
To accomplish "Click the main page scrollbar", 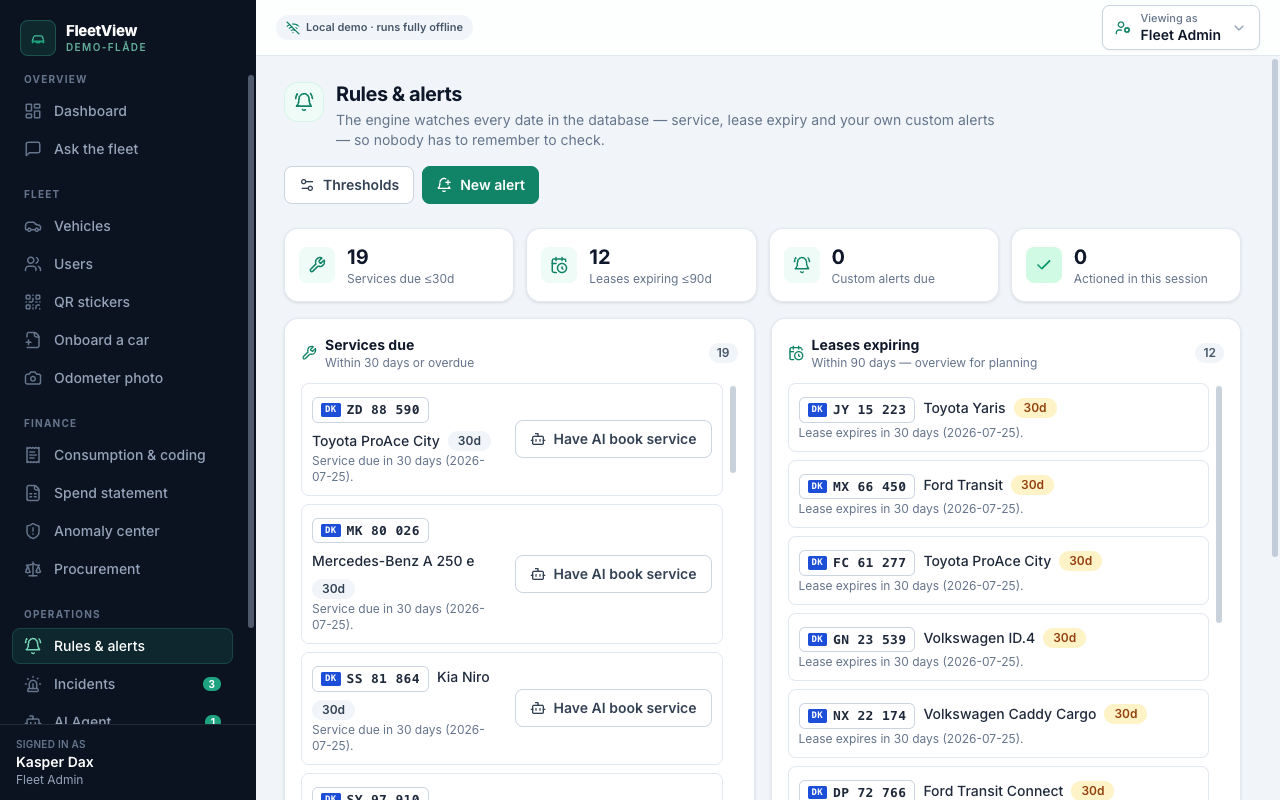I will pos(1274,308).
